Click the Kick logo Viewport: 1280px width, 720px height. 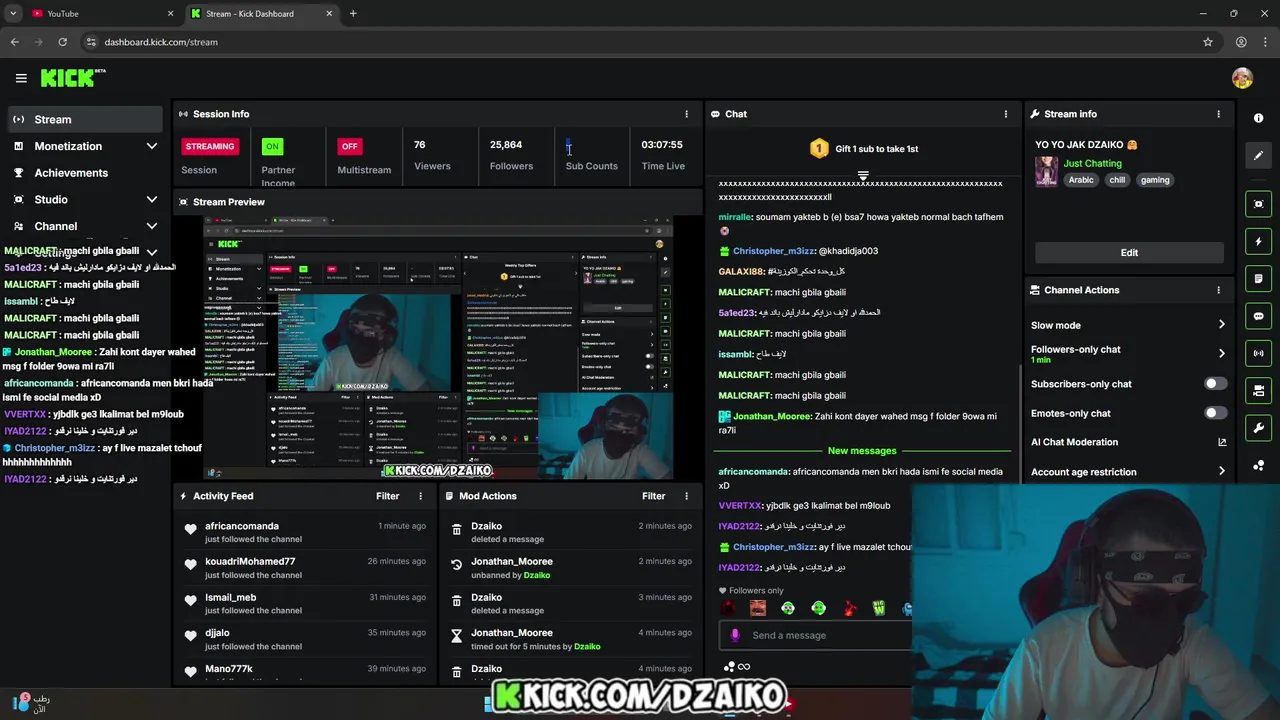coord(73,78)
